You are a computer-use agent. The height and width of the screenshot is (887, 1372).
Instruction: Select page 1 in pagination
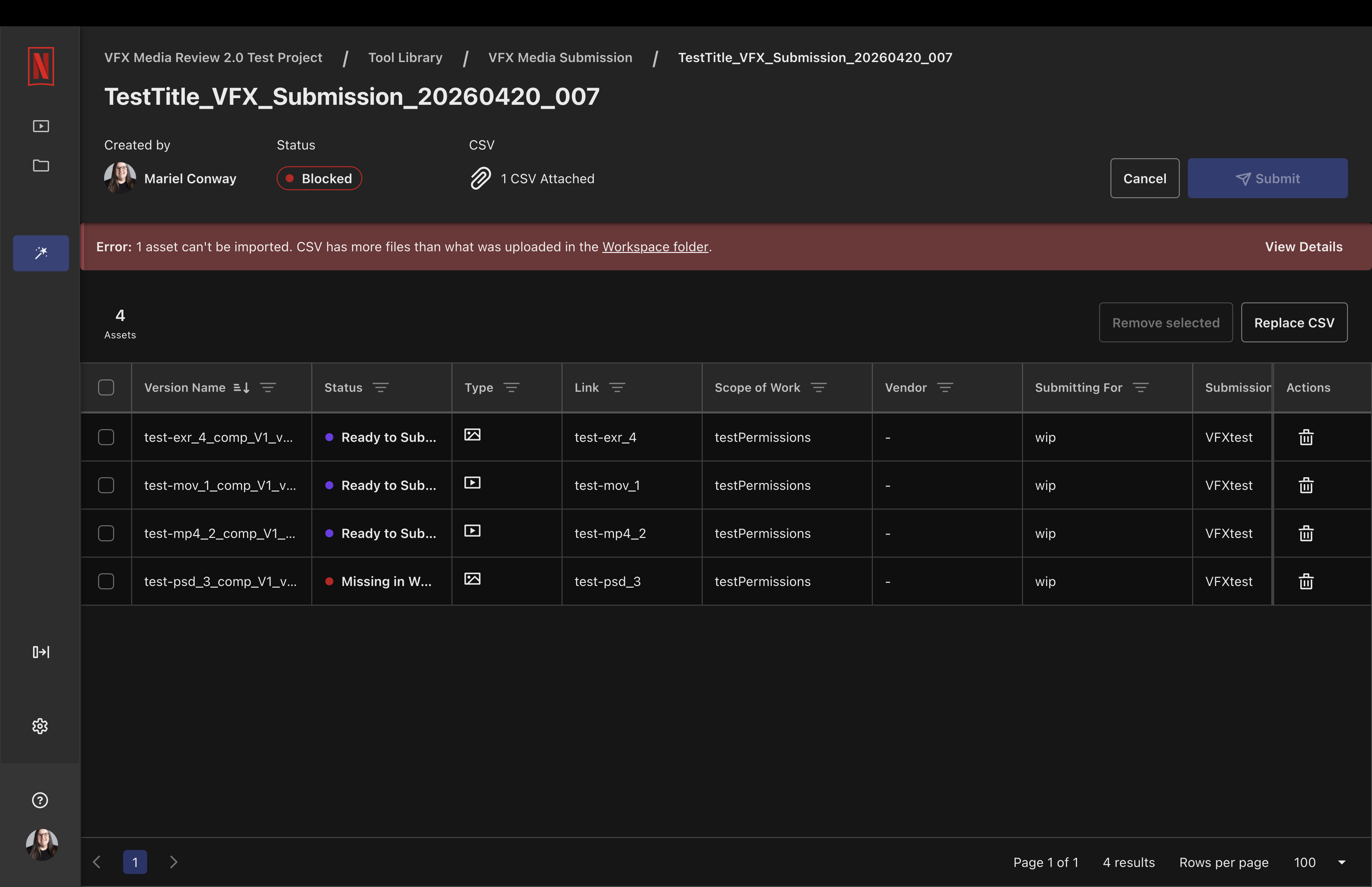pos(135,862)
